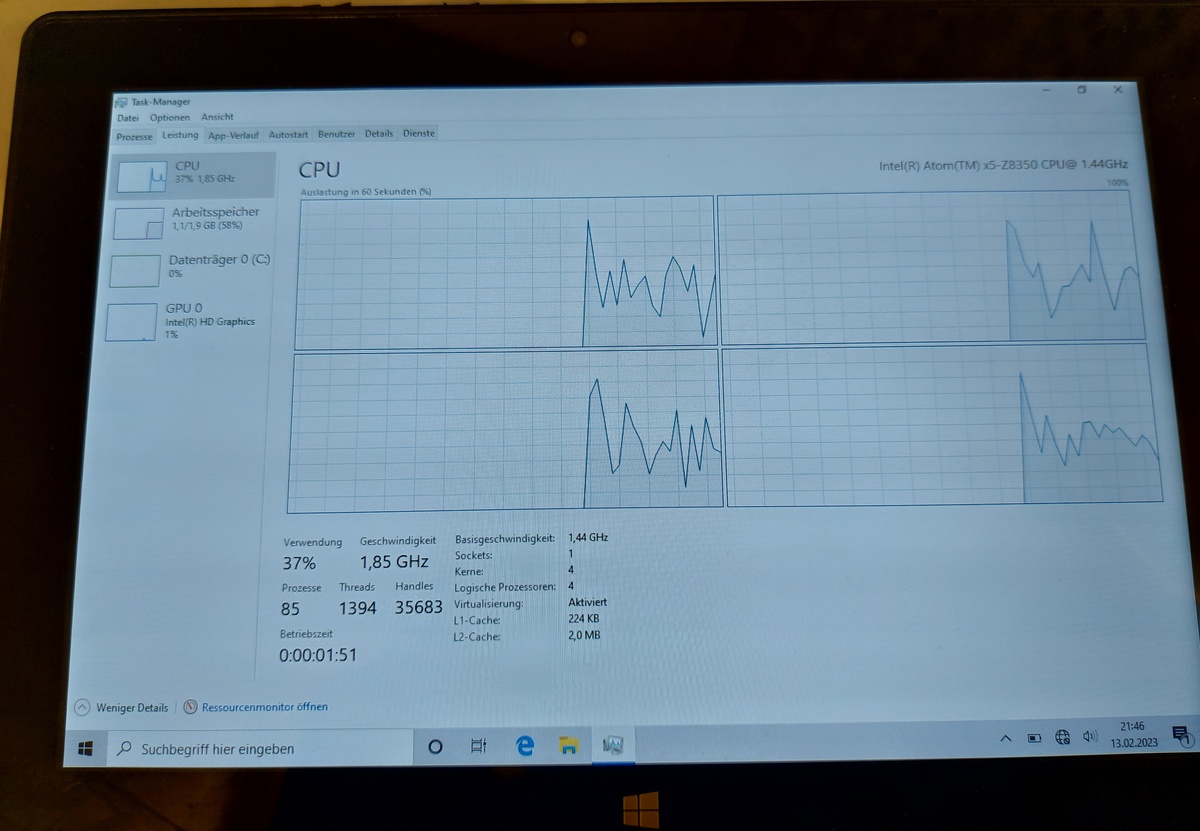The image size is (1200, 831).
Task: Click the Handles count 35683
Action: pyautogui.click(x=419, y=607)
